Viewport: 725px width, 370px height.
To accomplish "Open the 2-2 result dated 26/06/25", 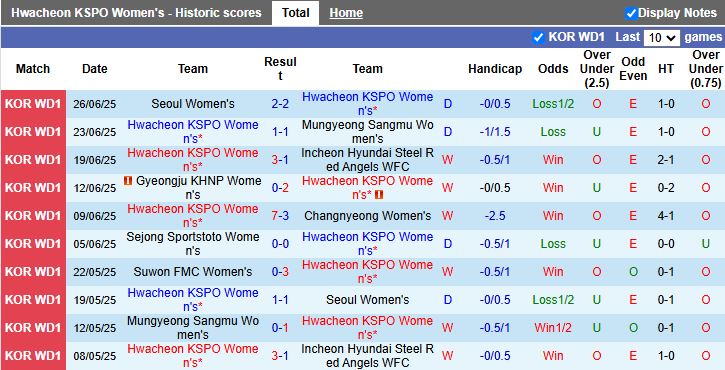I will coord(280,104).
